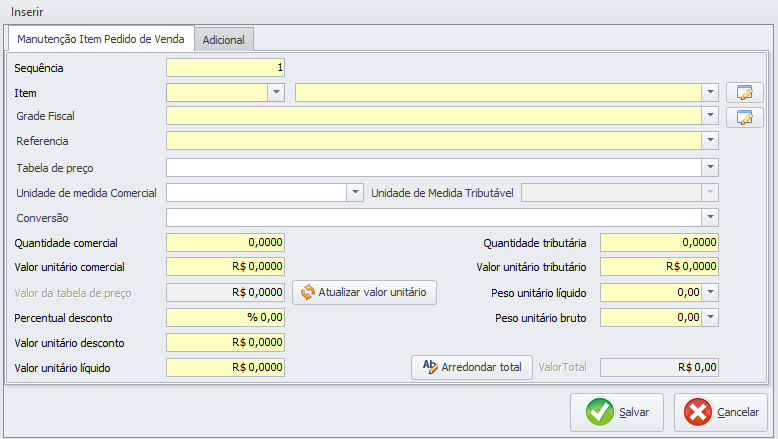The width and height of the screenshot is (778, 439).
Task: Click the Percentual desconto field
Action: click(x=226, y=318)
